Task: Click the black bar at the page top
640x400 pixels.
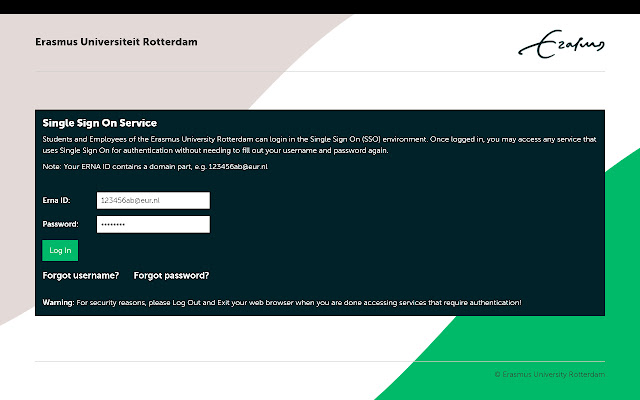Action: point(320,6)
